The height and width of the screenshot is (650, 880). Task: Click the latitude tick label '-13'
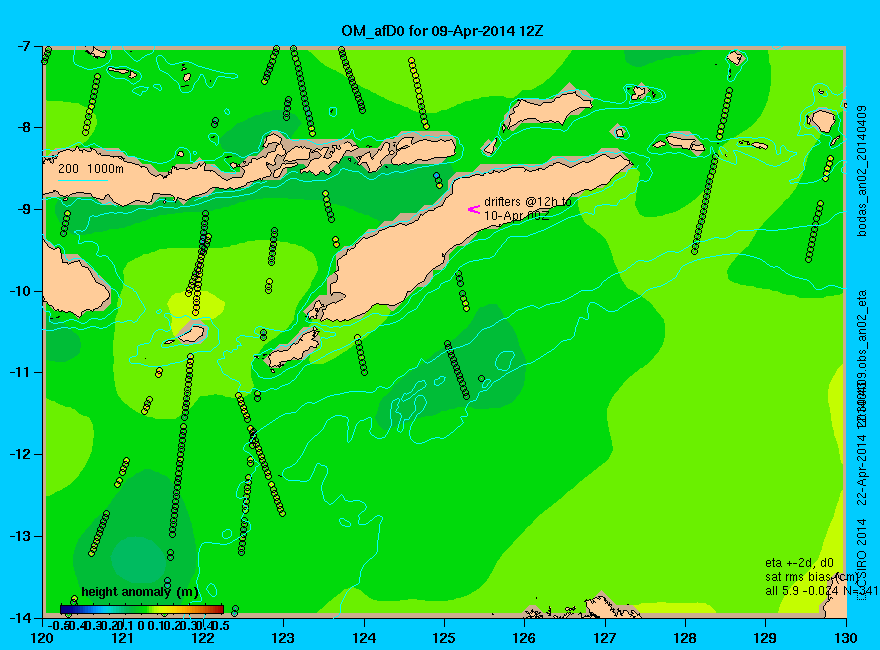[x=20, y=536]
